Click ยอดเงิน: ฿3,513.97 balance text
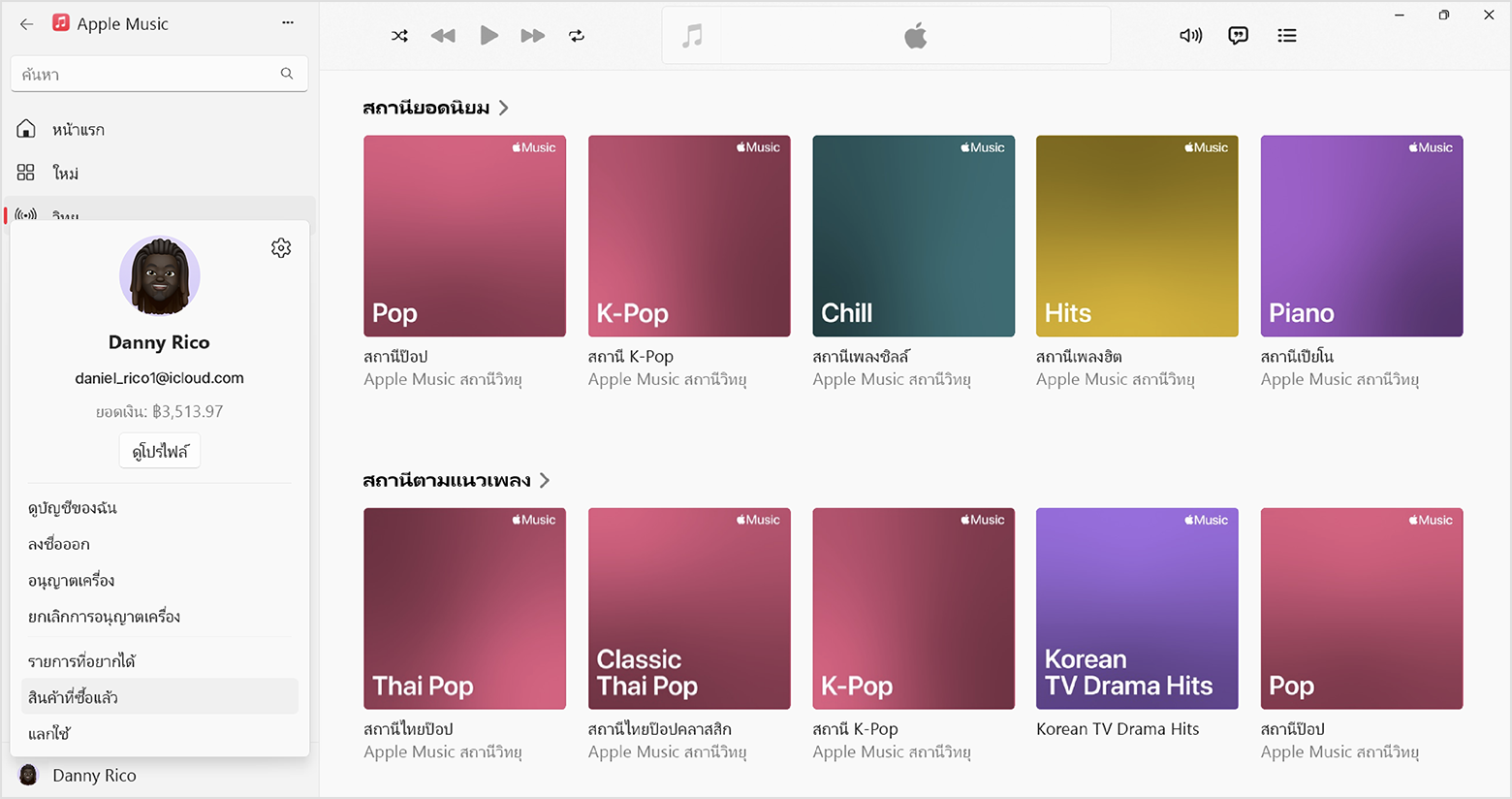The height and width of the screenshot is (799, 1512). [160, 411]
